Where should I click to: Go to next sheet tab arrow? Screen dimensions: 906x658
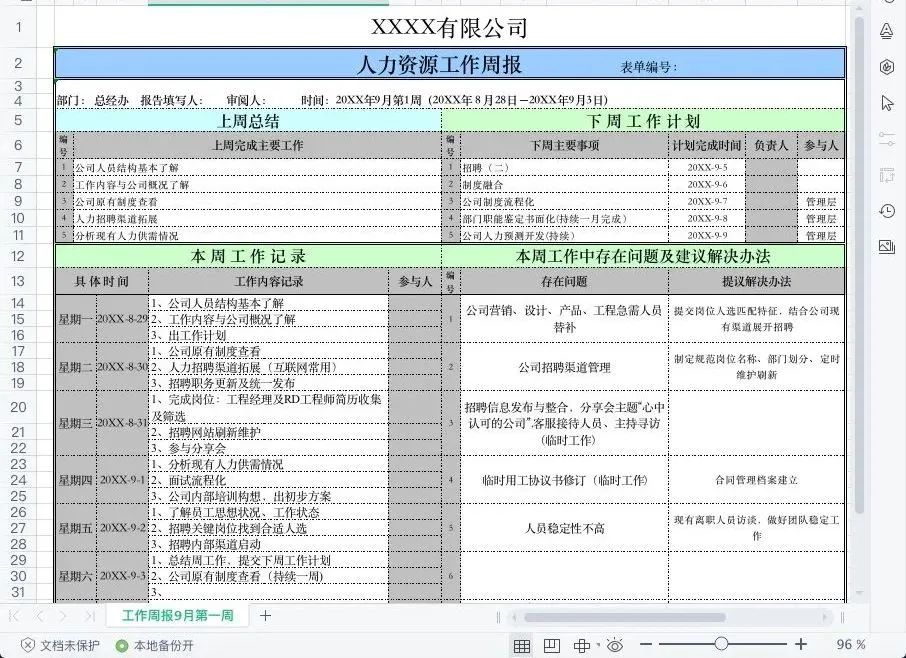(x=64, y=616)
